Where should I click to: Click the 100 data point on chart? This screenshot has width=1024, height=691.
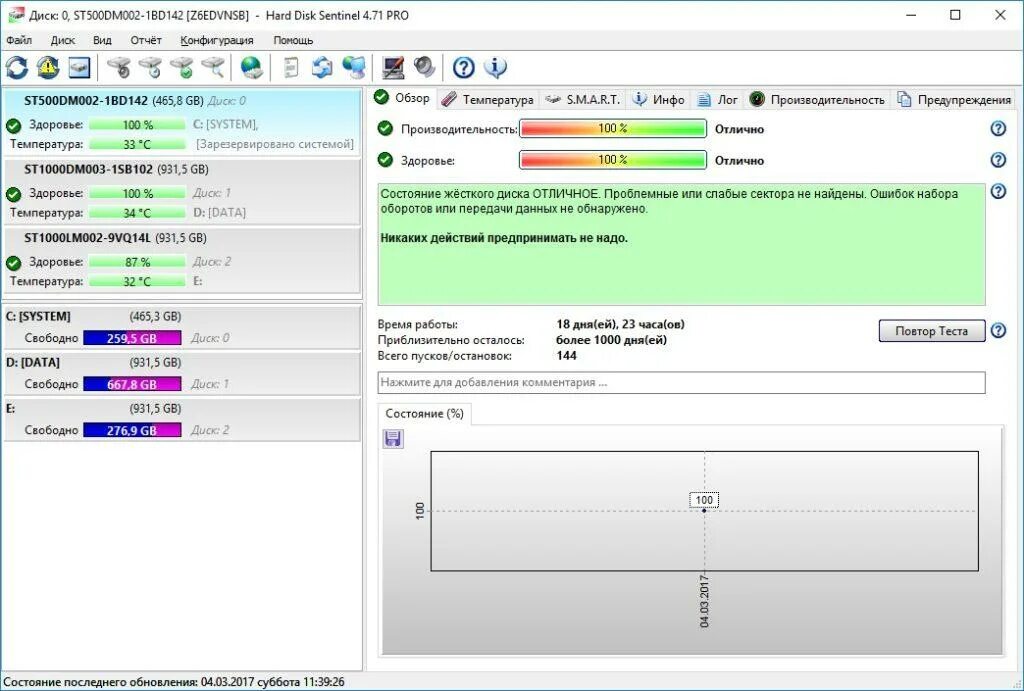(x=704, y=509)
